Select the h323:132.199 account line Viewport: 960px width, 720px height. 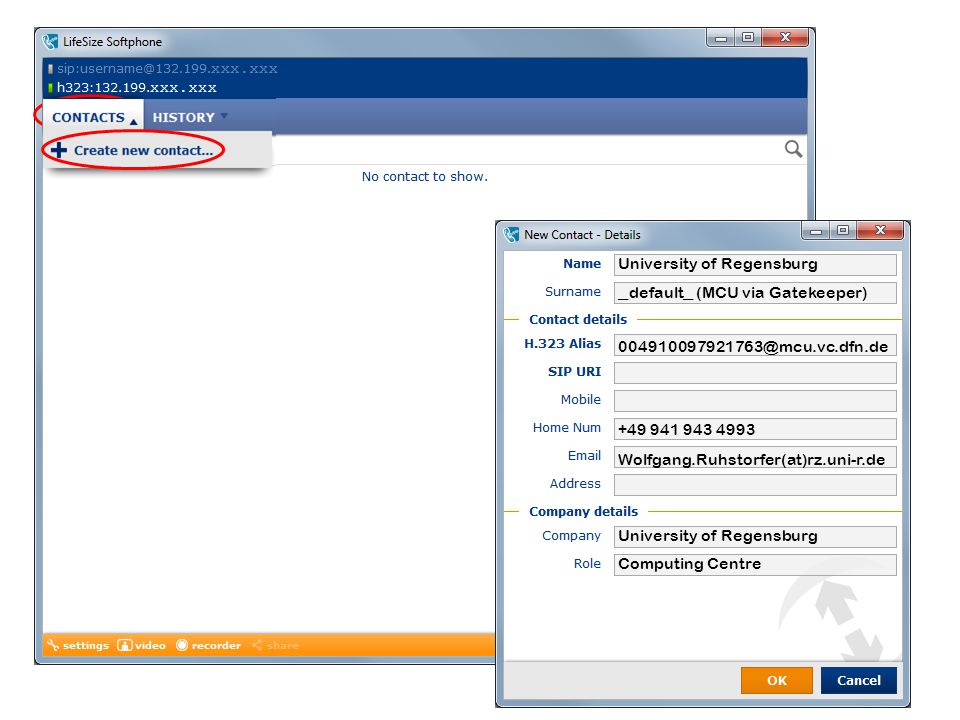click(x=132, y=88)
